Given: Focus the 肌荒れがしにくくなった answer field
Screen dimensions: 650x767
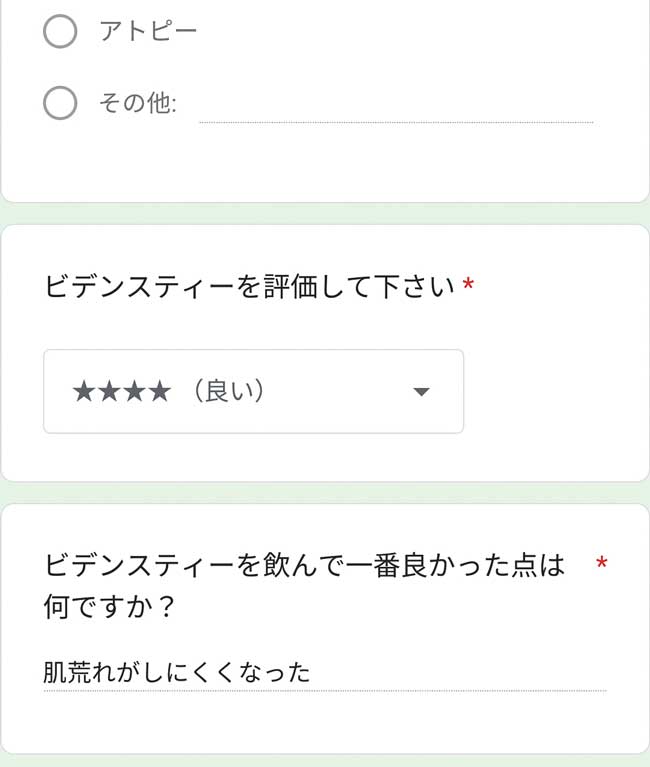Looking at the screenshot, I should tap(325, 672).
